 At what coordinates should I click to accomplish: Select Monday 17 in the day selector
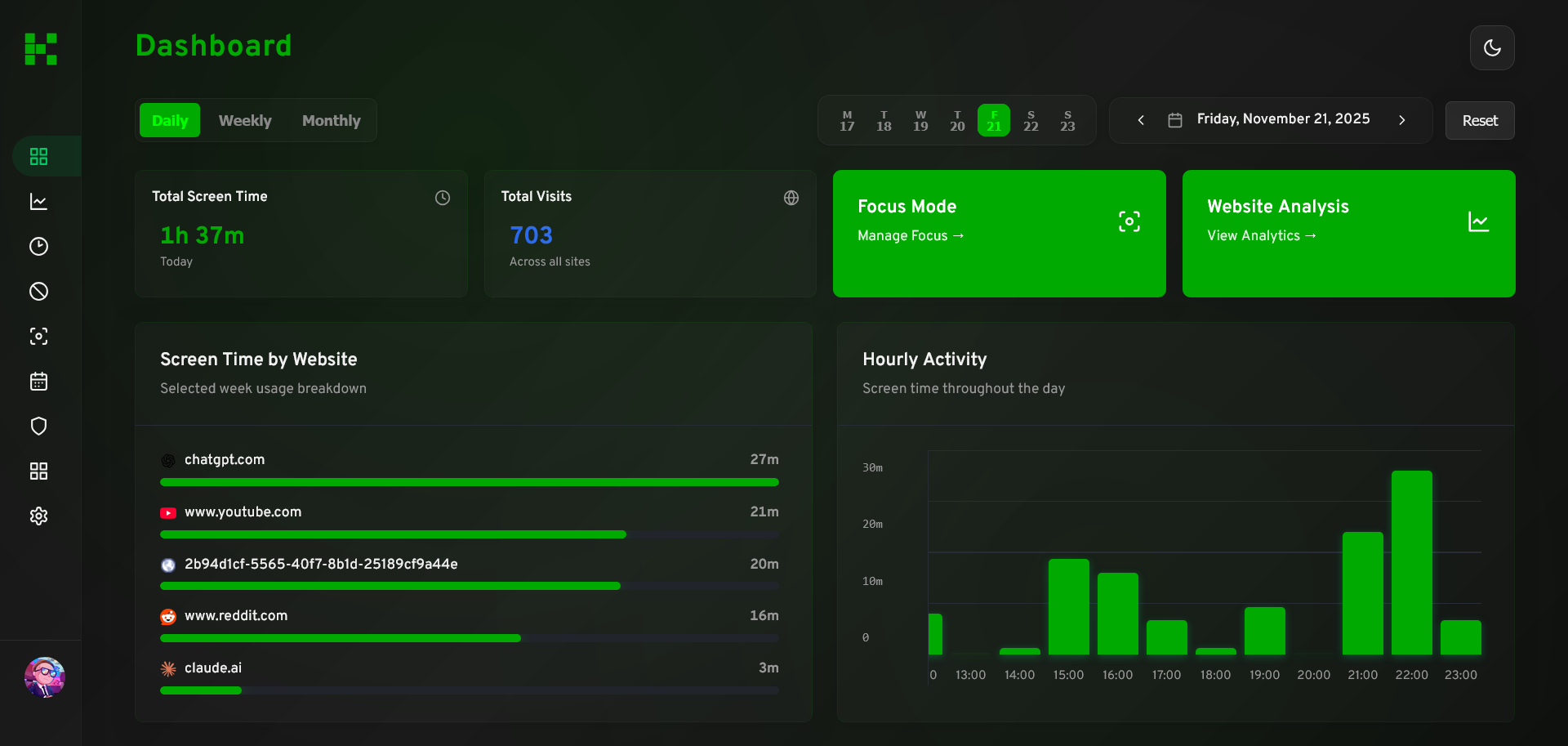click(847, 119)
